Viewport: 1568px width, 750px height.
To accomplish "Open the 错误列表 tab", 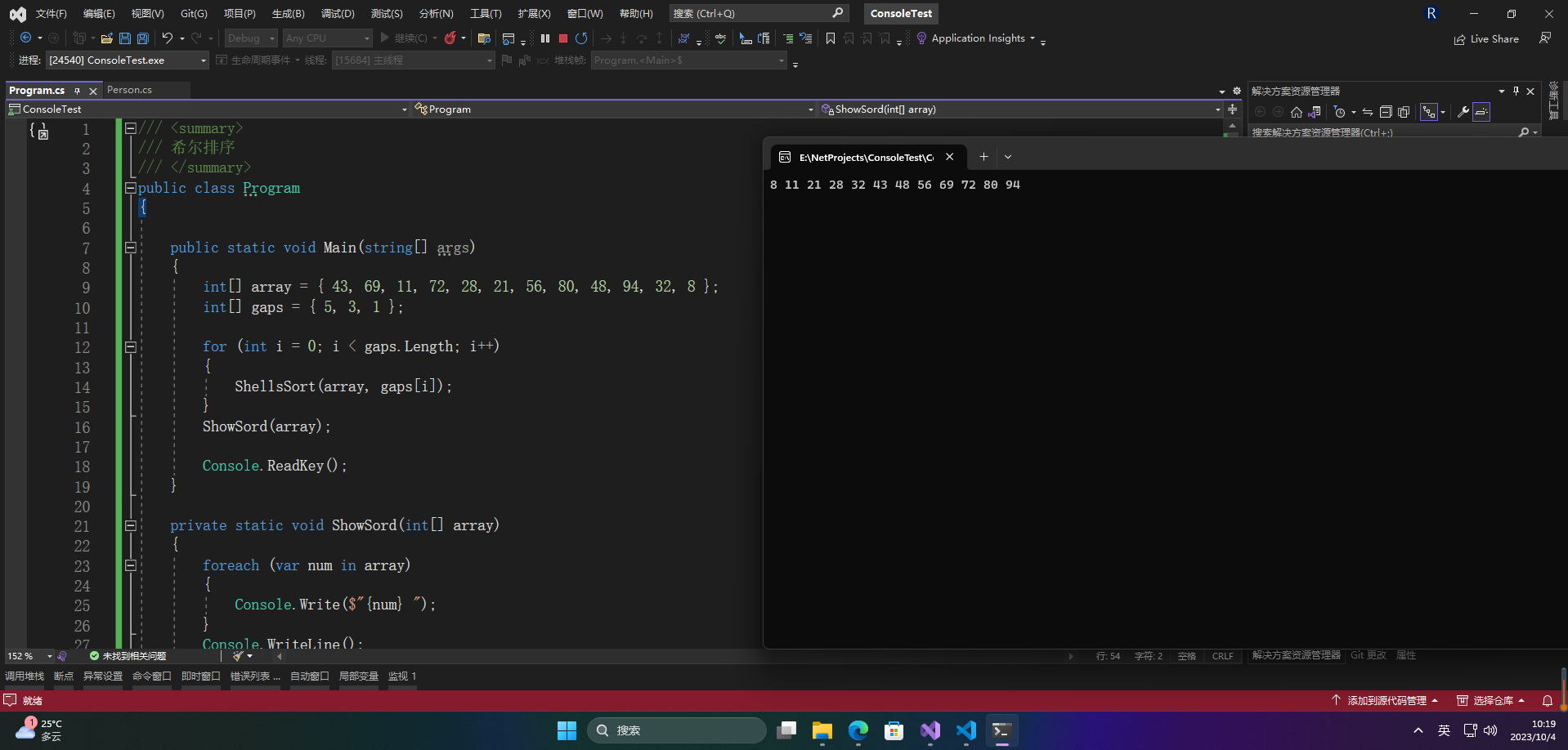I will (255, 676).
